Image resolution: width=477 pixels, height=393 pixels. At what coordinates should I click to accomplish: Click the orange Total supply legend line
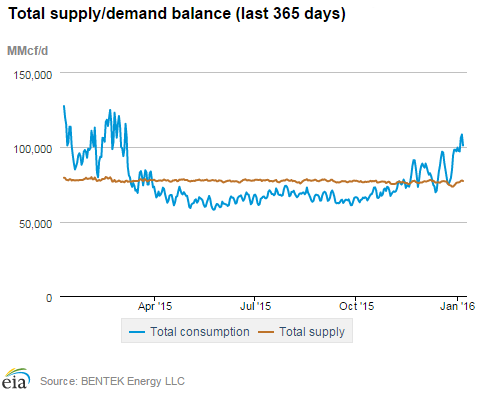click(x=266, y=332)
